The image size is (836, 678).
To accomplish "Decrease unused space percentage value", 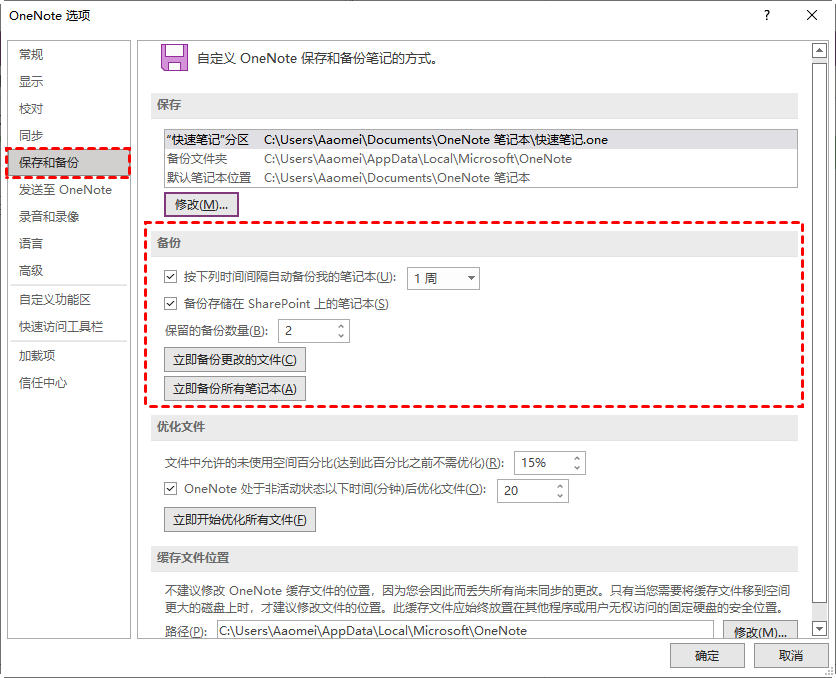I will pos(576,468).
